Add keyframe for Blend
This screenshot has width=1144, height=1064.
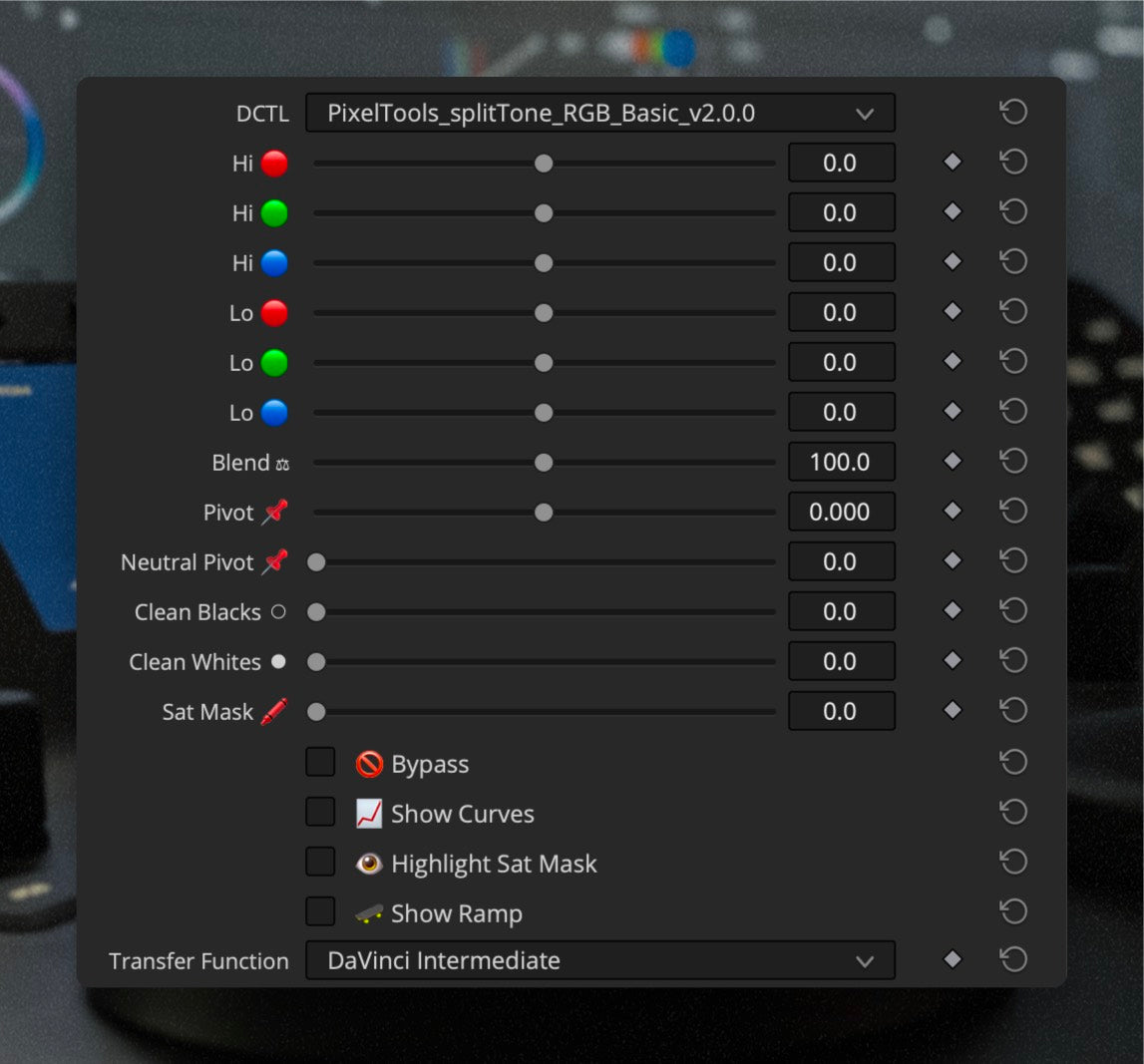click(953, 462)
